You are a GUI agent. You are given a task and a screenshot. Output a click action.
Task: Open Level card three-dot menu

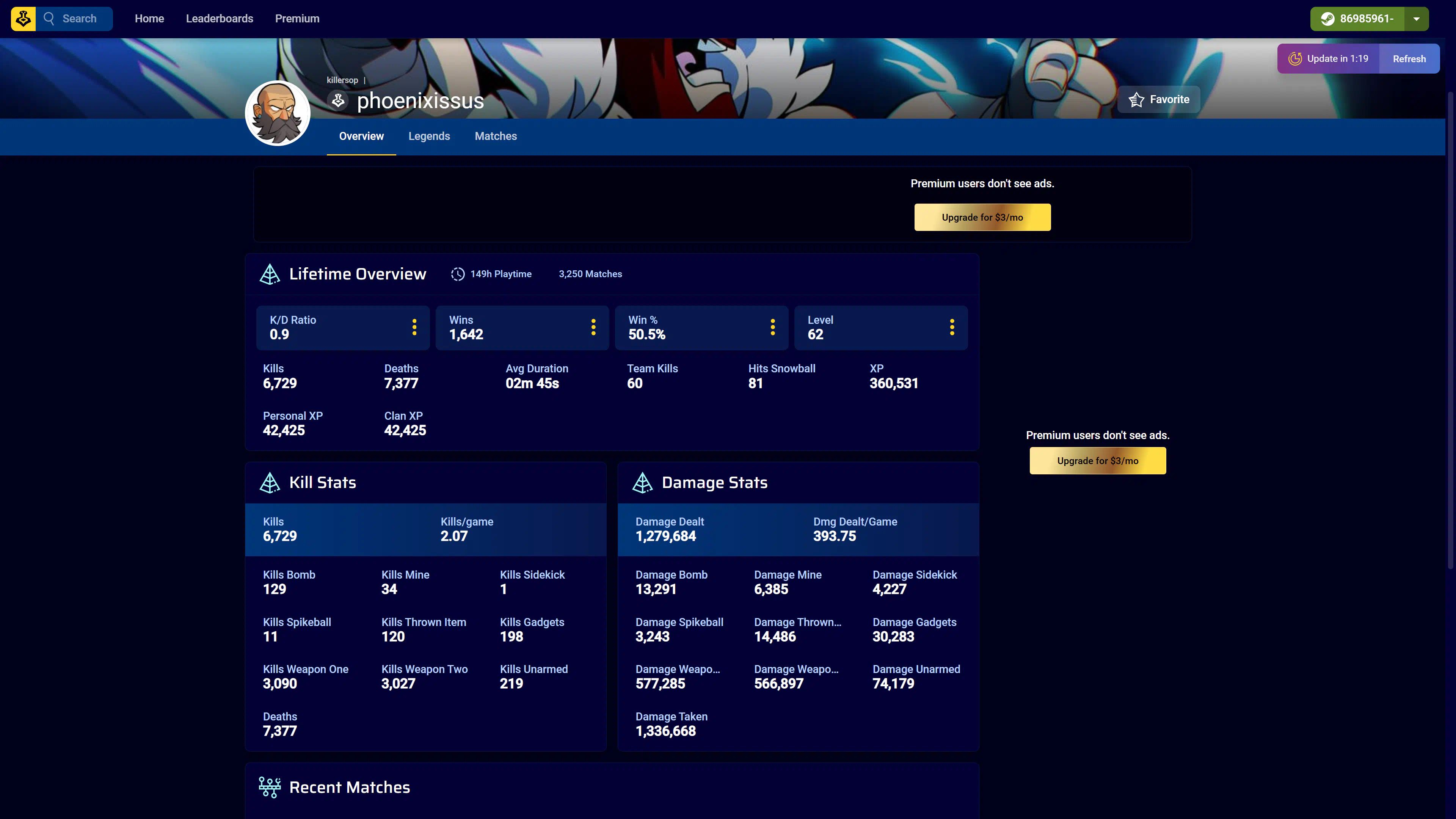[952, 327]
